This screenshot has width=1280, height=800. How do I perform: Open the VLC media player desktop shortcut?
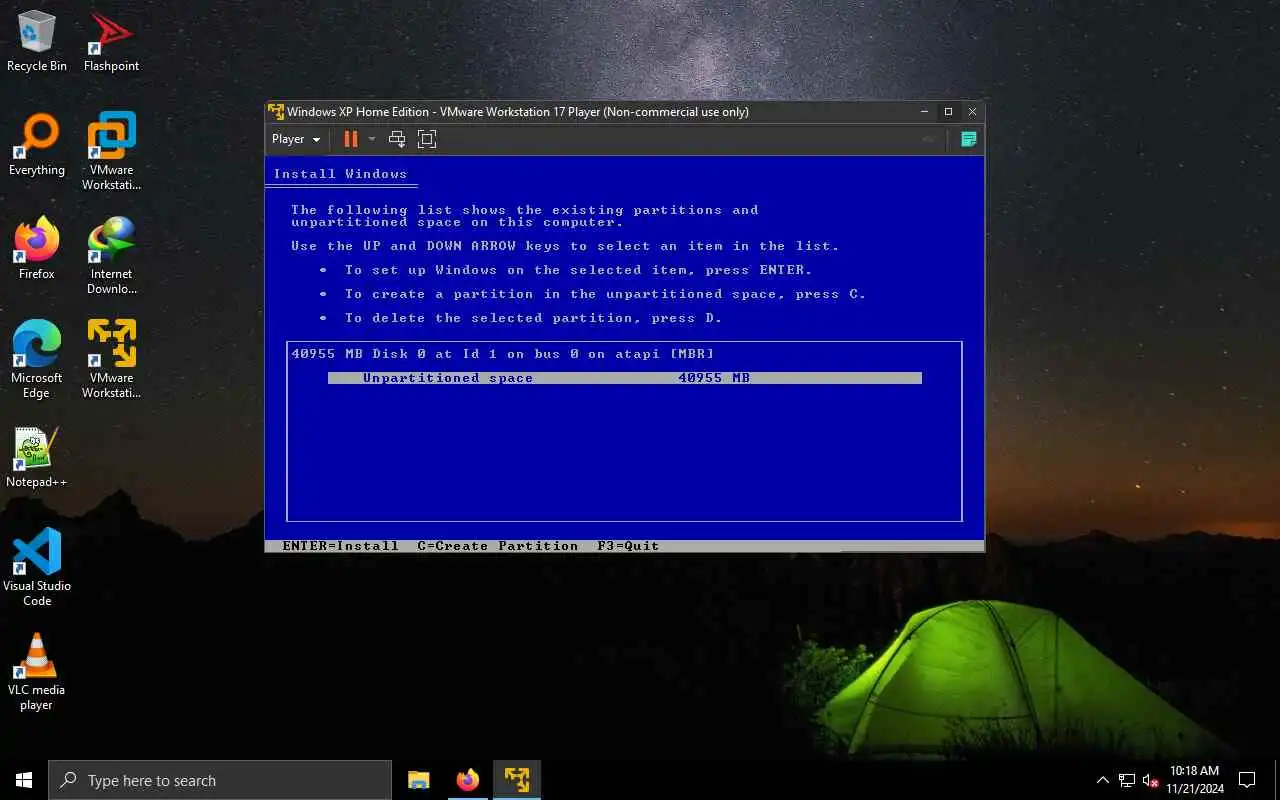point(37,672)
